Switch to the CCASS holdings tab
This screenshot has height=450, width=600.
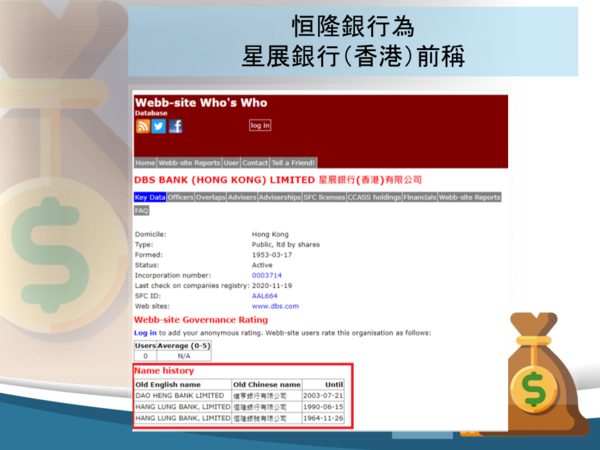pyautogui.click(x=374, y=197)
